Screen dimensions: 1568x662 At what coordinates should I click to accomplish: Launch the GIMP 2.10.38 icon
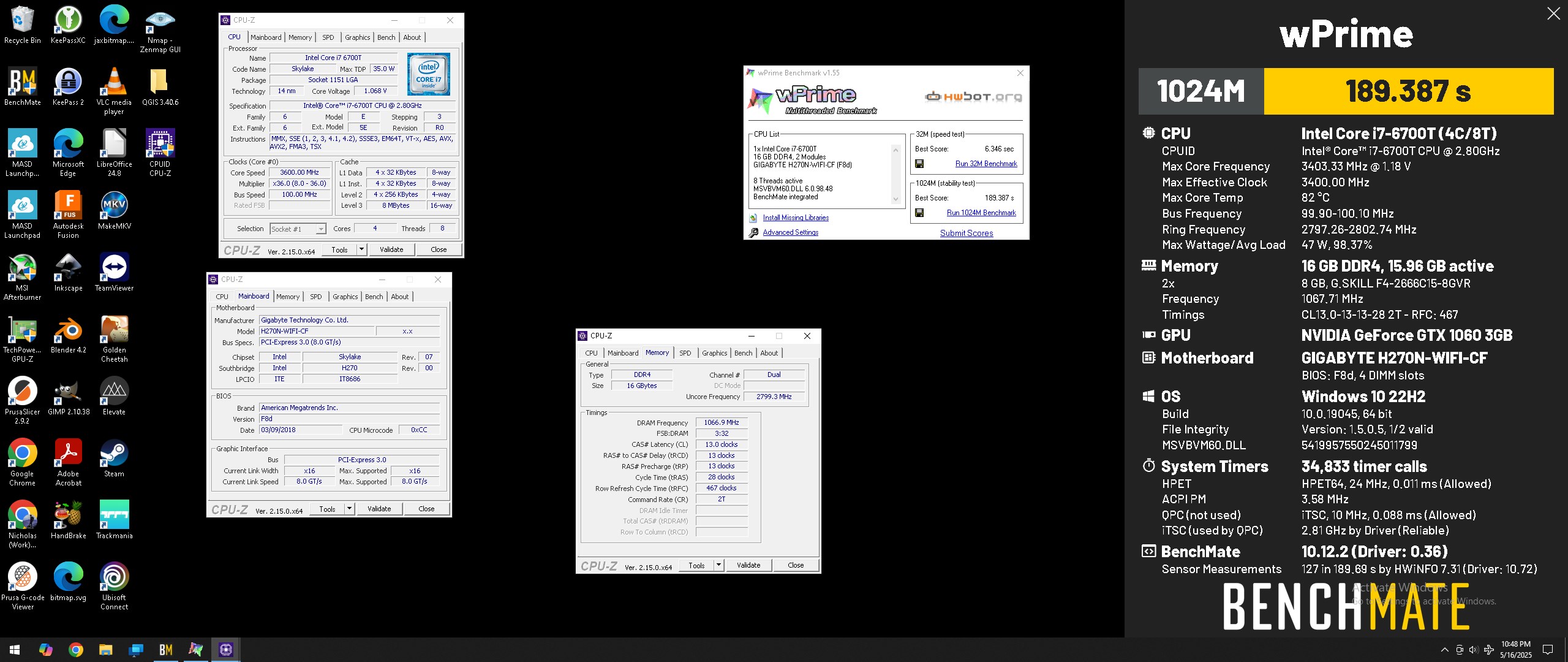pyautogui.click(x=68, y=396)
